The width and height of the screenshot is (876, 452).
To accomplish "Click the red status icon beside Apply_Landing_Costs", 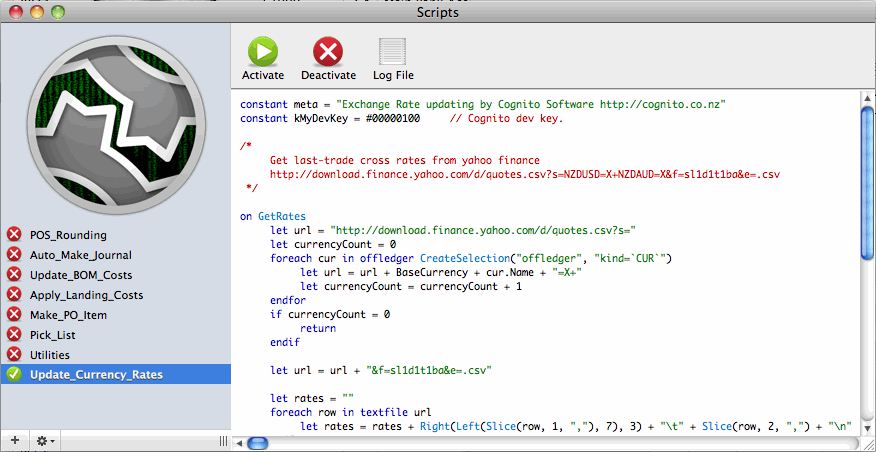I will (14, 295).
